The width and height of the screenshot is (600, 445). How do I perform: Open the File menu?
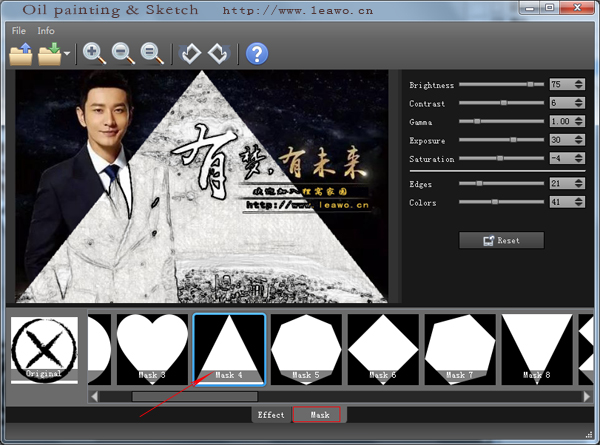(19, 31)
